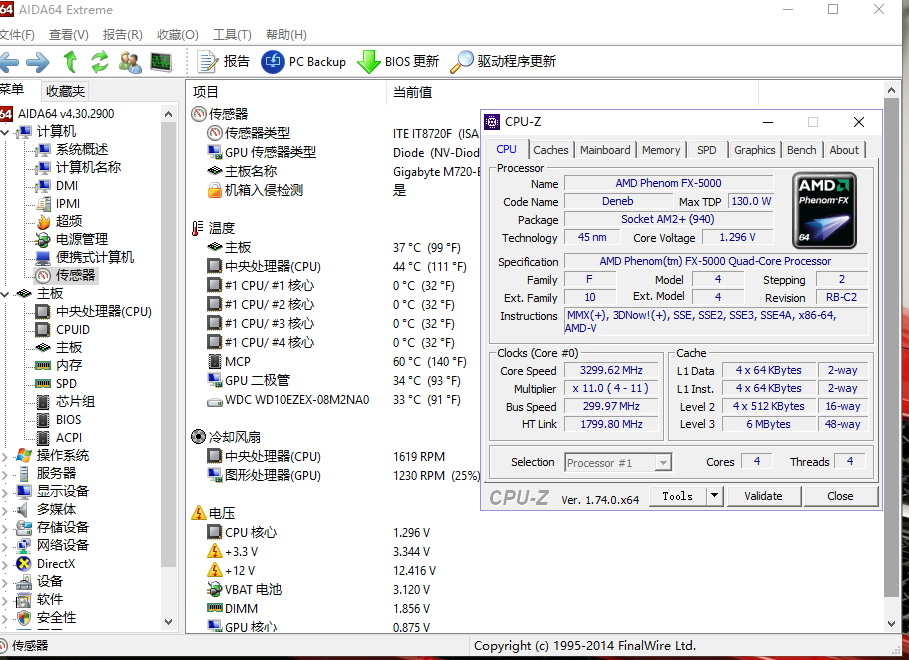Open the users management toolbar icon
Image resolution: width=909 pixels, height=660 pixels.
[x=130, y=61]
